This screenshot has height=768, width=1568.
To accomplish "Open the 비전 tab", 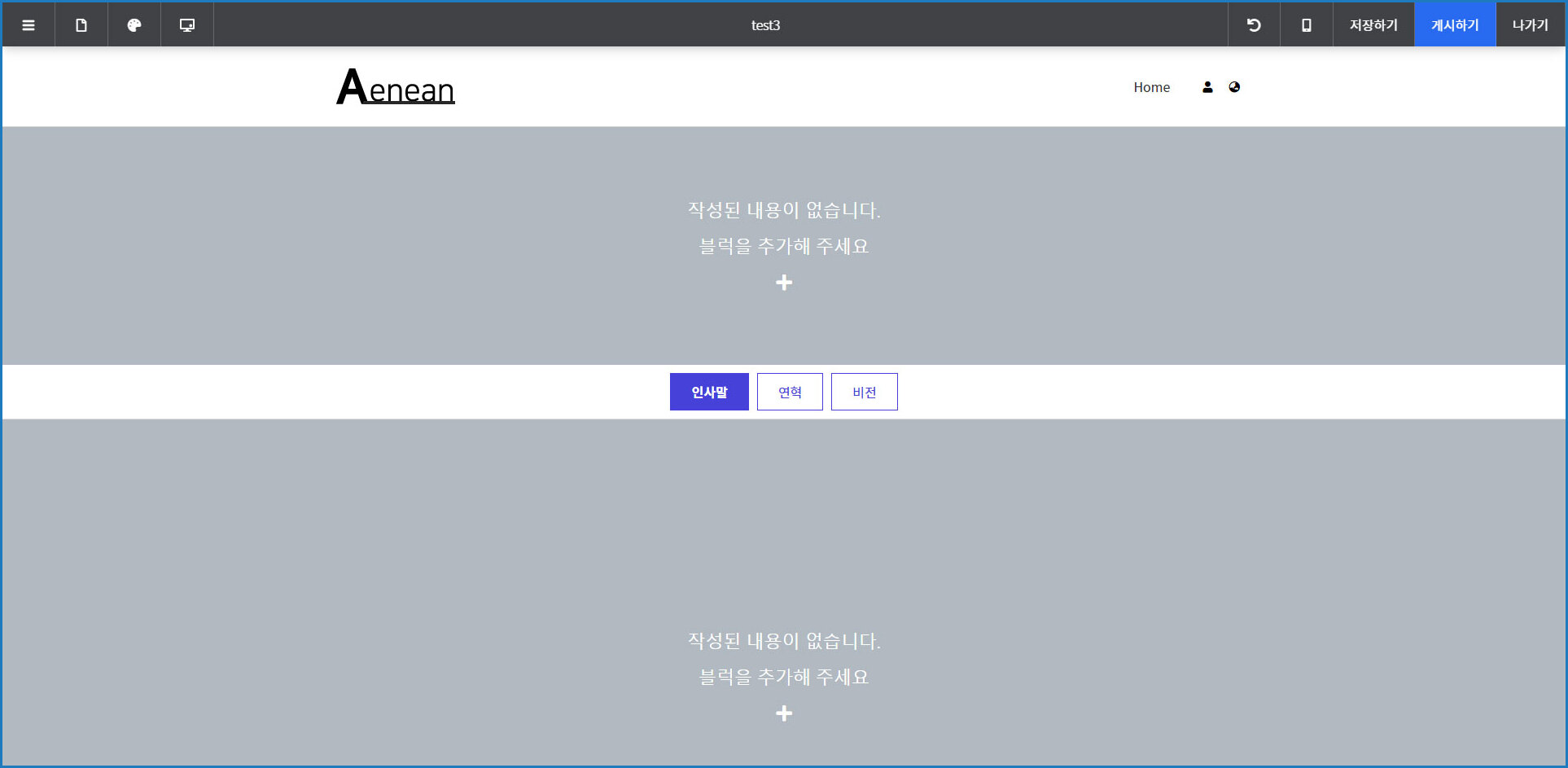I will 864,392.
